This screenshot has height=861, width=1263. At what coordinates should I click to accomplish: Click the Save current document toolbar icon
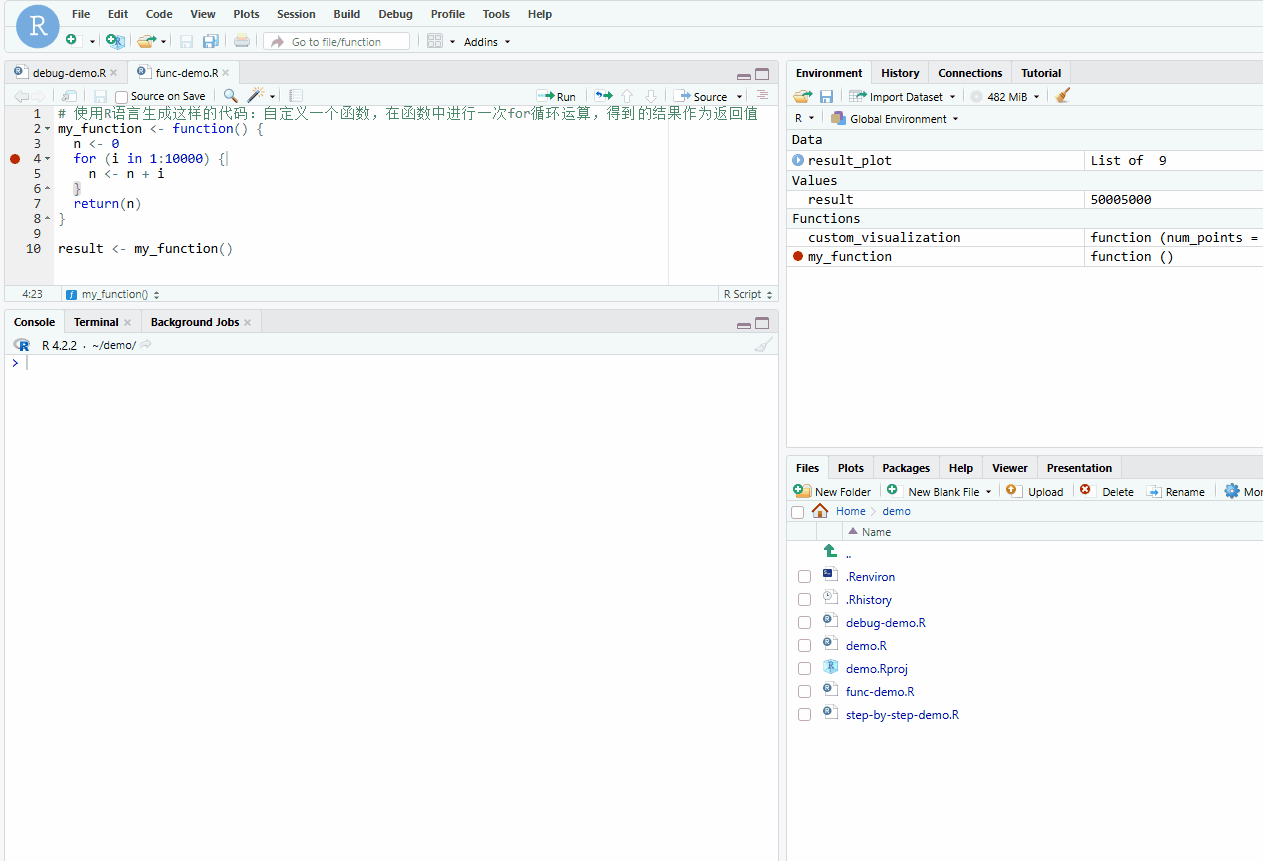click(x=186, y=41)
